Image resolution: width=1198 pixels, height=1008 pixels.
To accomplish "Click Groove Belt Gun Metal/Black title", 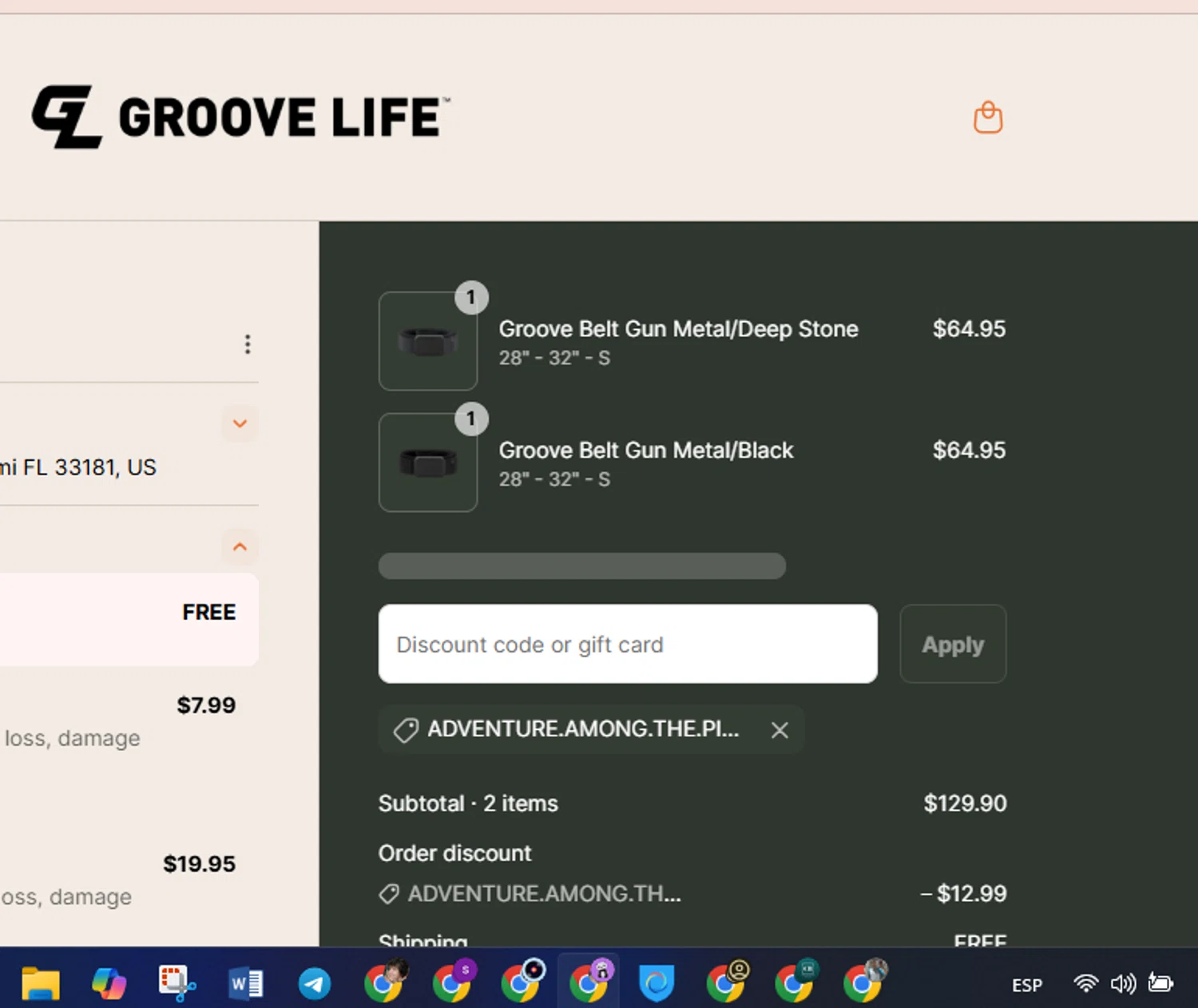I will coord(646,450).
